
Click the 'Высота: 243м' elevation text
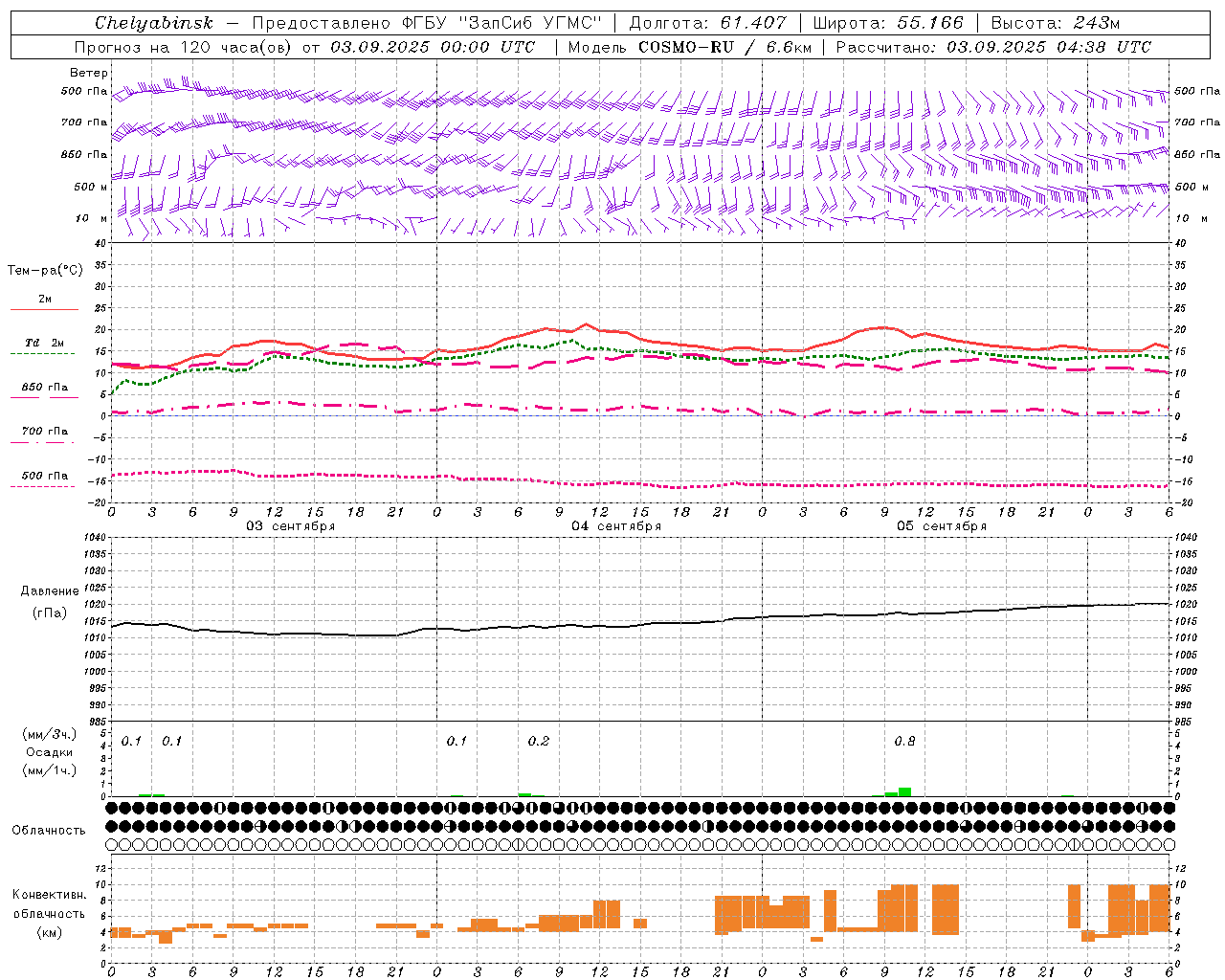point(1056,23)
